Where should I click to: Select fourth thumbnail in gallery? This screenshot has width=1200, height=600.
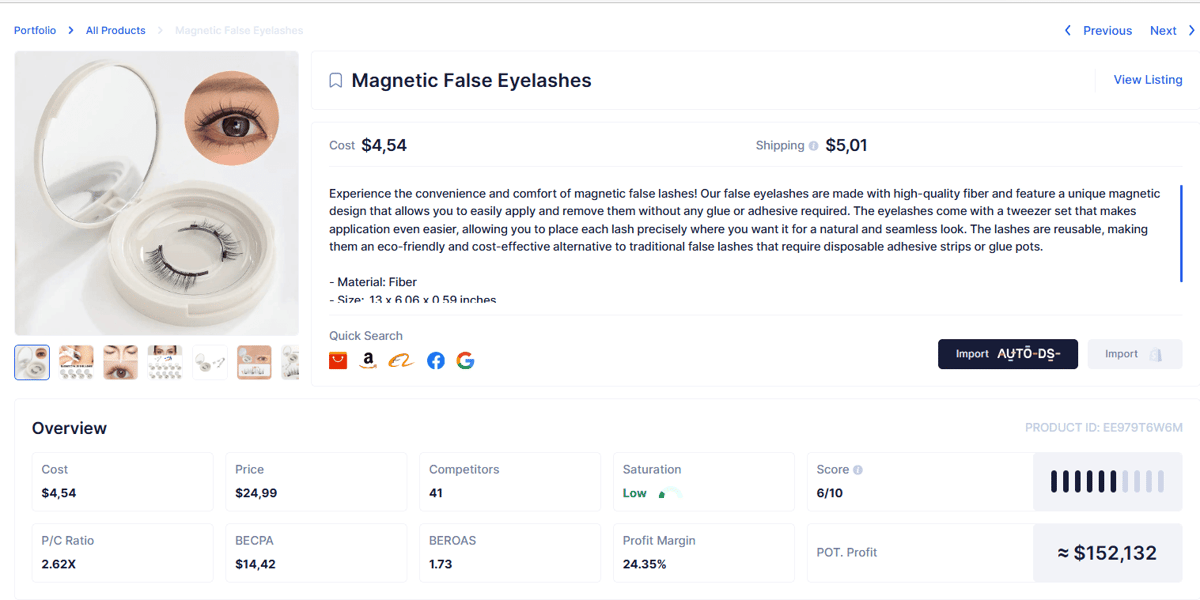[165, 362]
